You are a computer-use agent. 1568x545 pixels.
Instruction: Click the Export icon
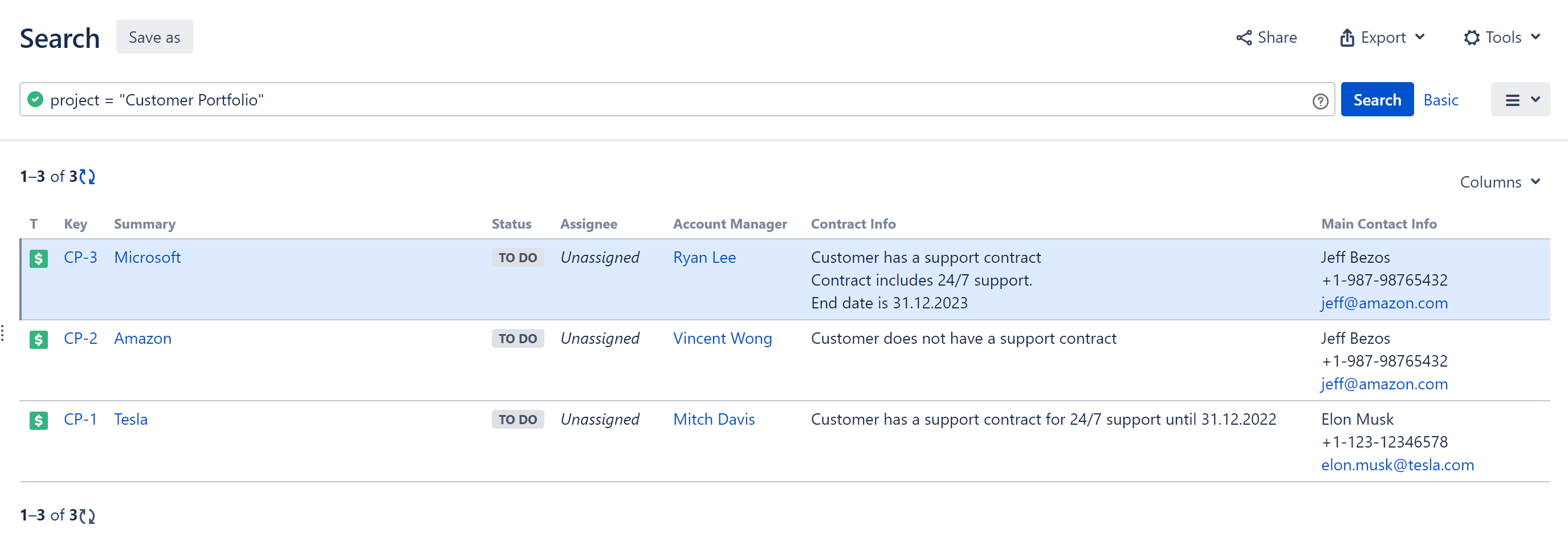[x=1347, y=36]
